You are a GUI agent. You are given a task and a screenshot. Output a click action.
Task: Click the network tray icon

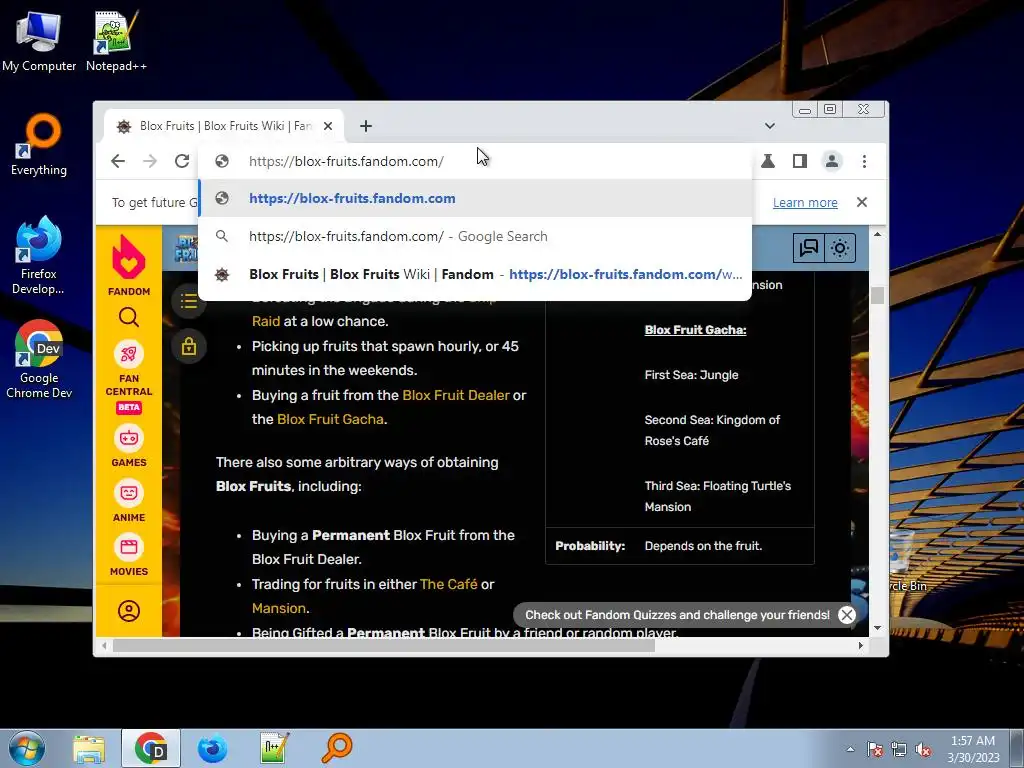coord(899,749)
